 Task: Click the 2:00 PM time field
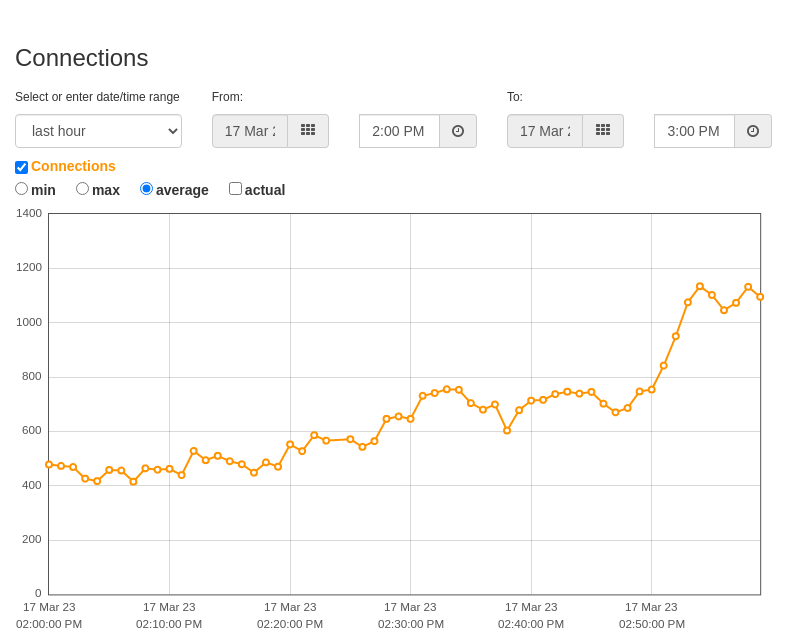(399, 131)
